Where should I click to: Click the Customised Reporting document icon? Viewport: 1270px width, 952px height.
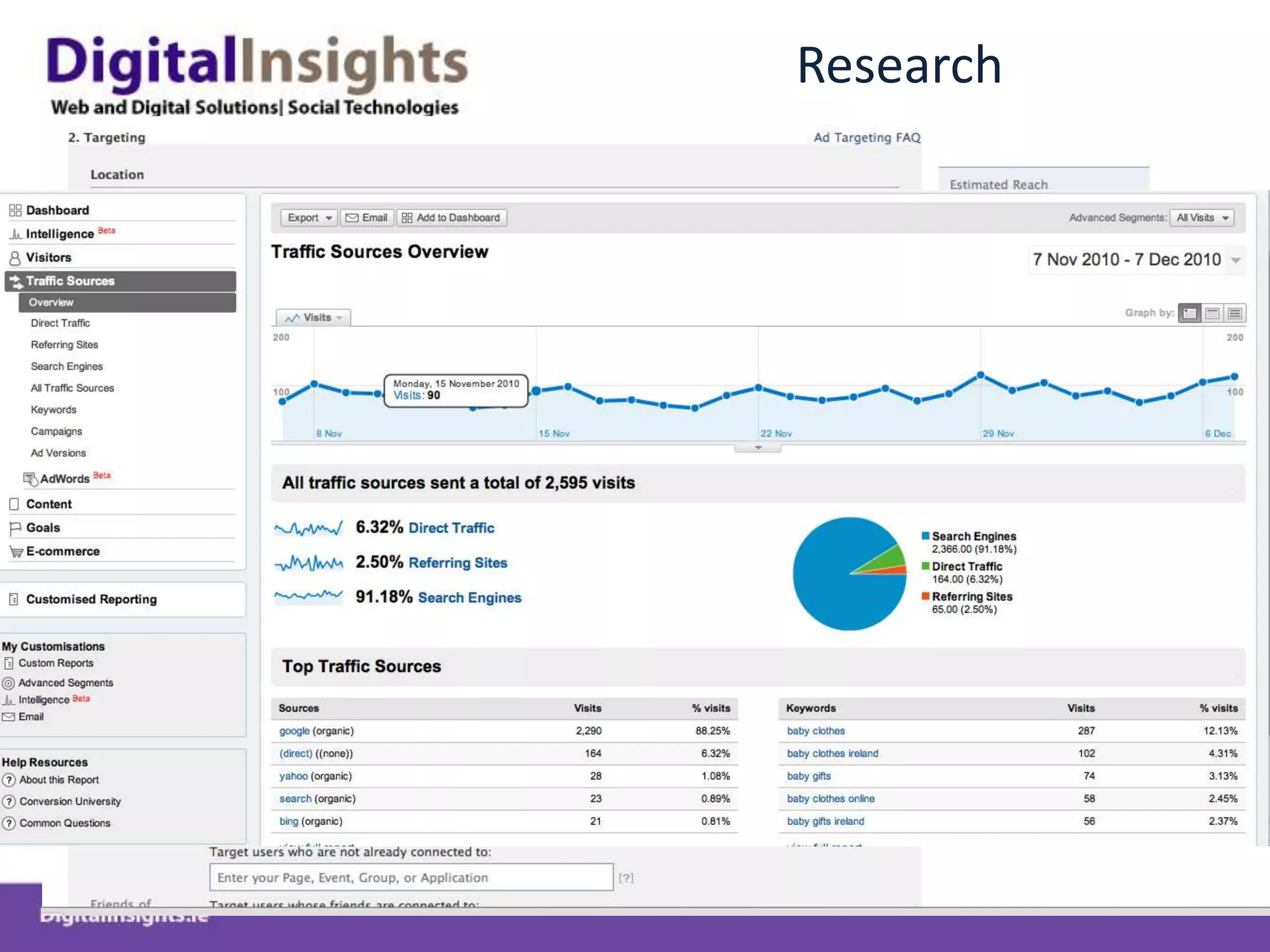point(14,599)
